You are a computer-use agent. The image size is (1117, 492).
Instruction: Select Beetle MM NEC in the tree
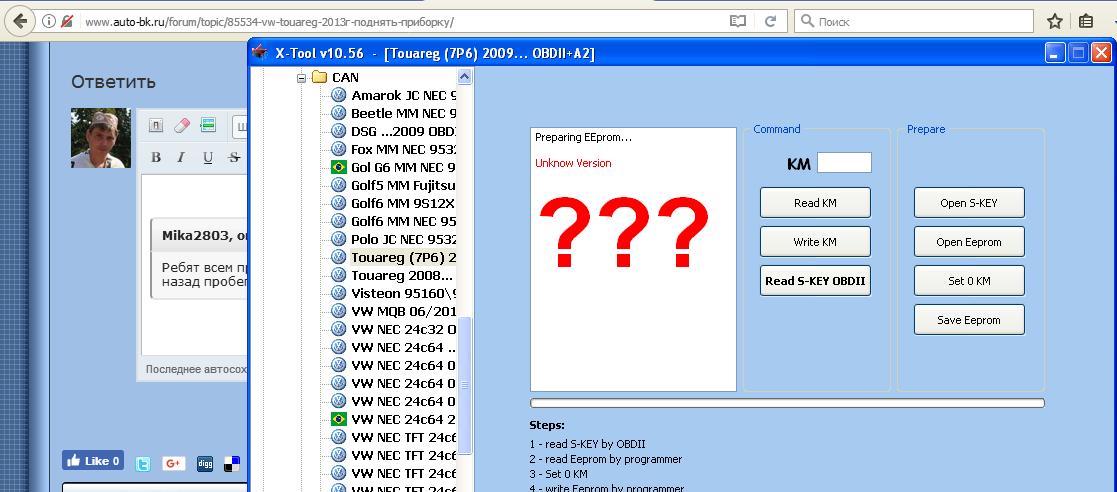pyautogui.click(x=403, y=113)
